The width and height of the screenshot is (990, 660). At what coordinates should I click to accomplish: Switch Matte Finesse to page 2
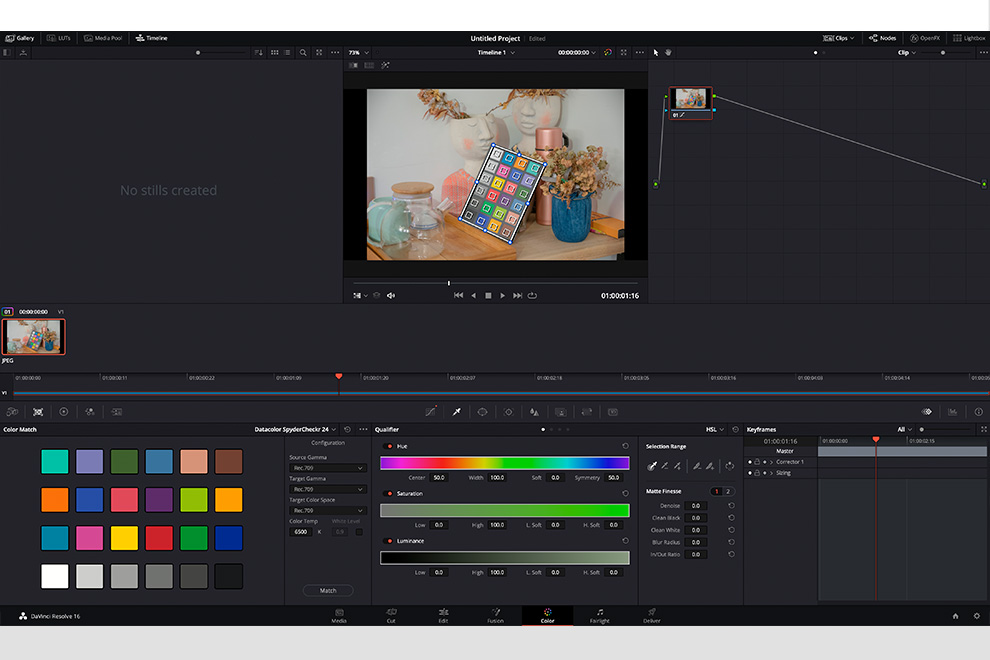pos(728,491)
